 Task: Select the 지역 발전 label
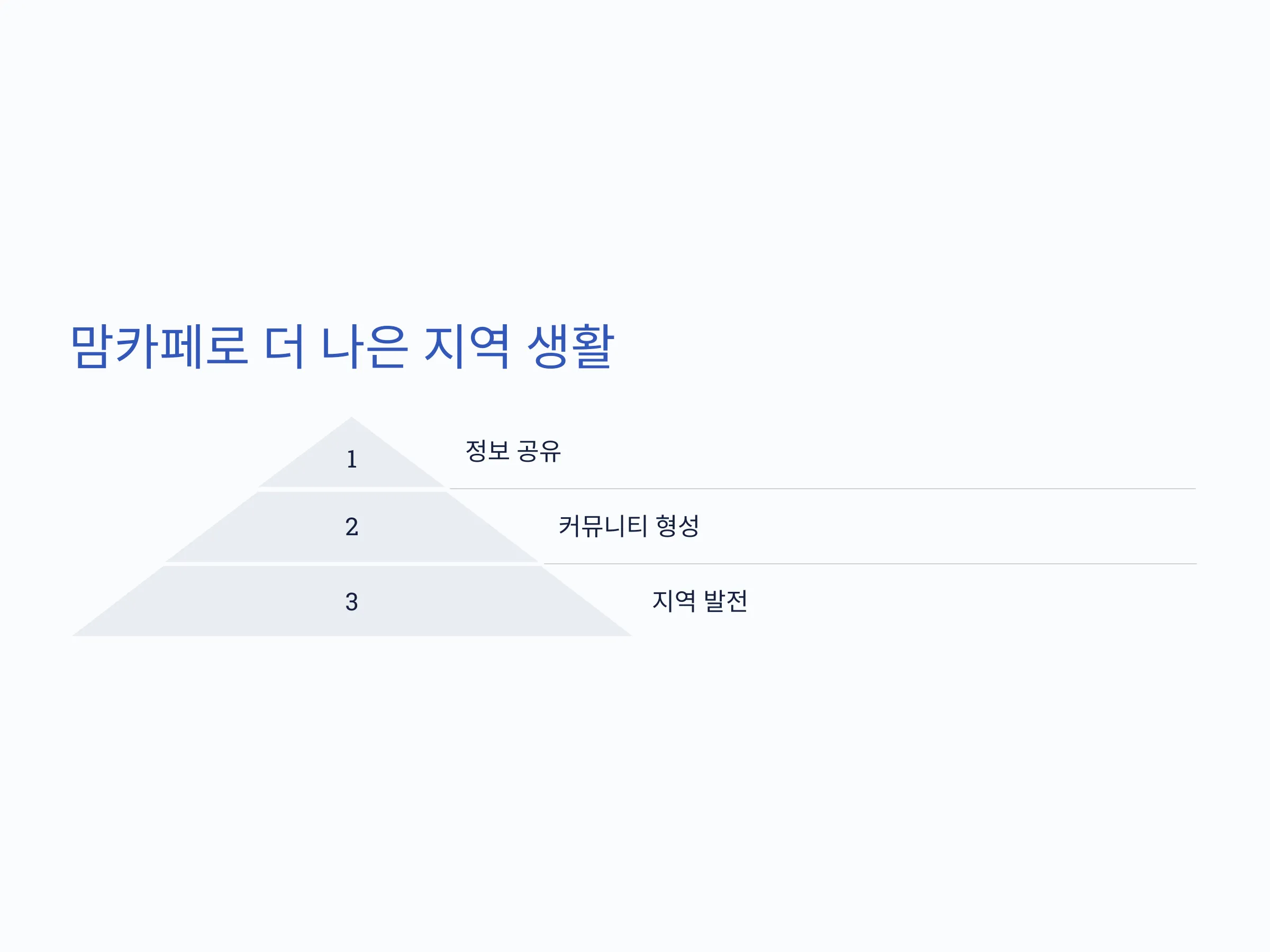(x=700, y=601)
